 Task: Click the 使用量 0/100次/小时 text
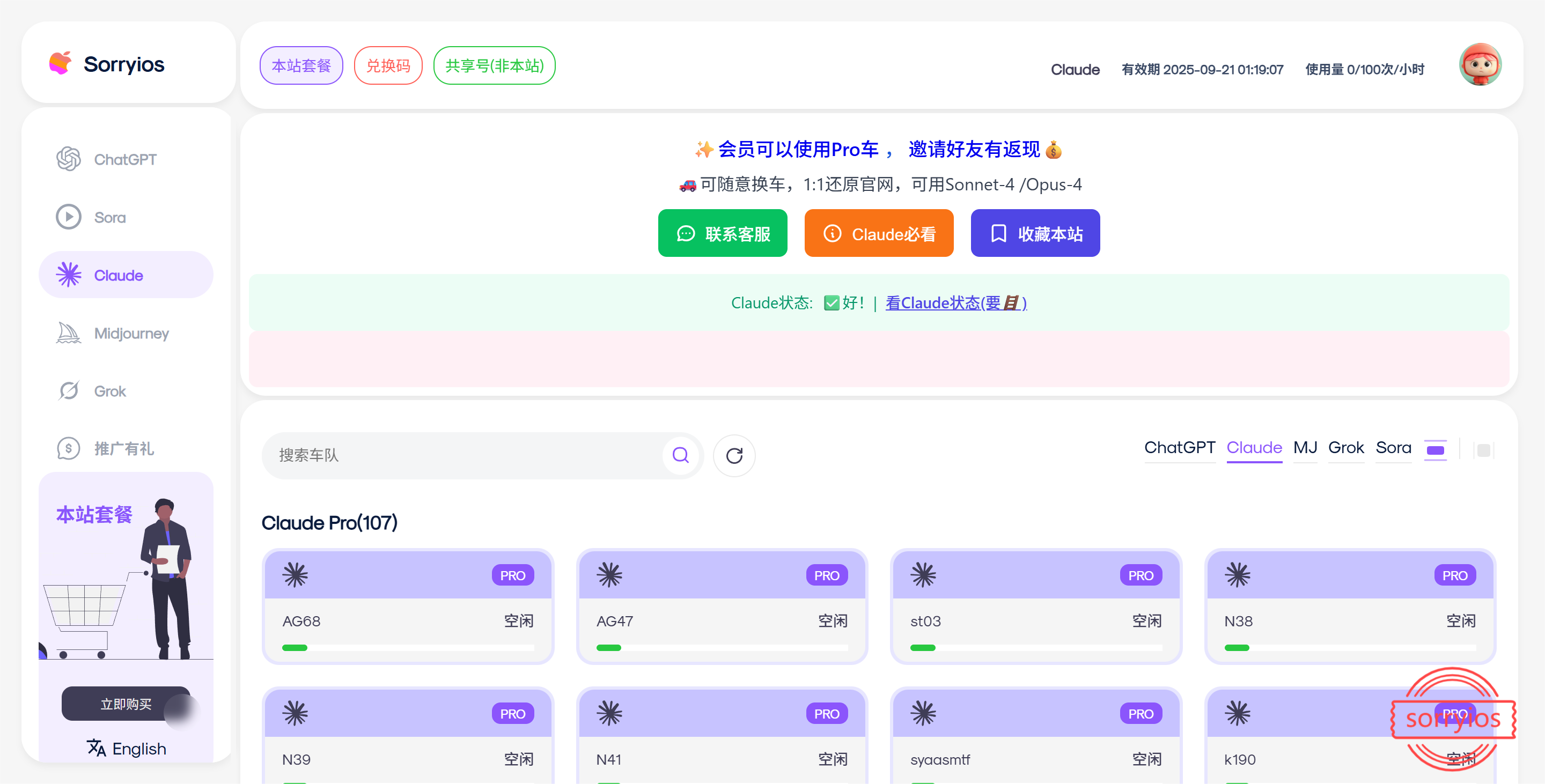(1364, 70)
